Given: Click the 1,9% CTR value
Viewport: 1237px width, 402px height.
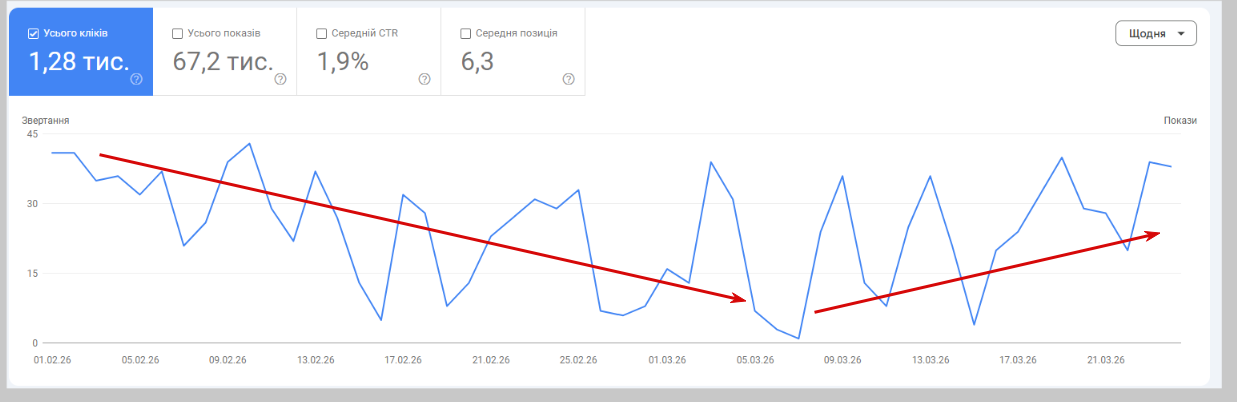Looking at the screenshot, I should 343,62.
